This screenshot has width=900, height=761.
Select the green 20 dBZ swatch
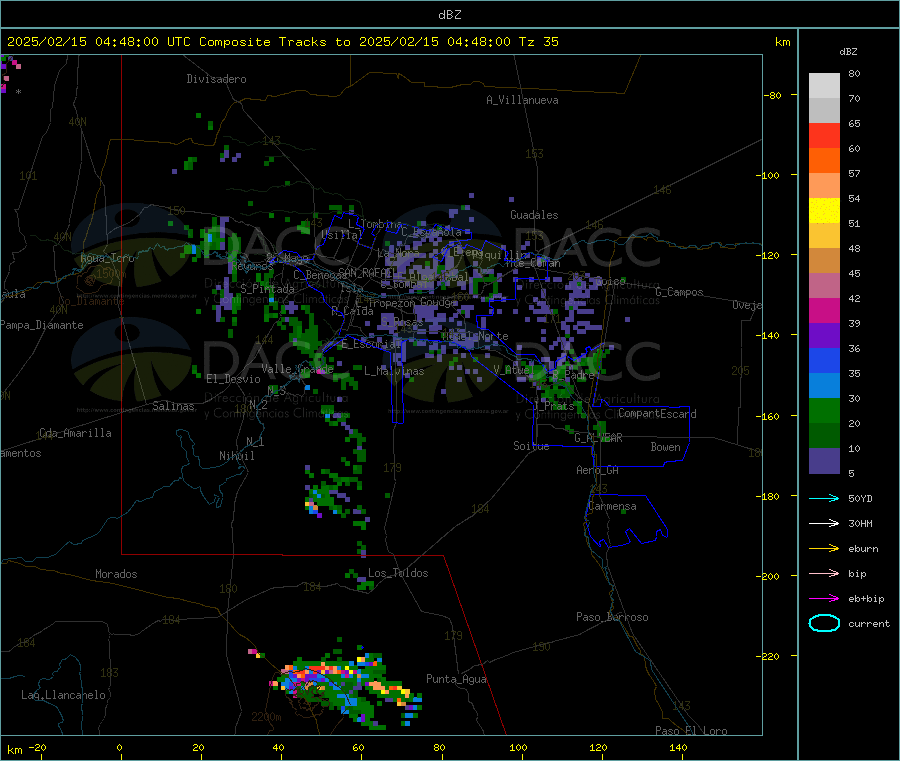824,410
